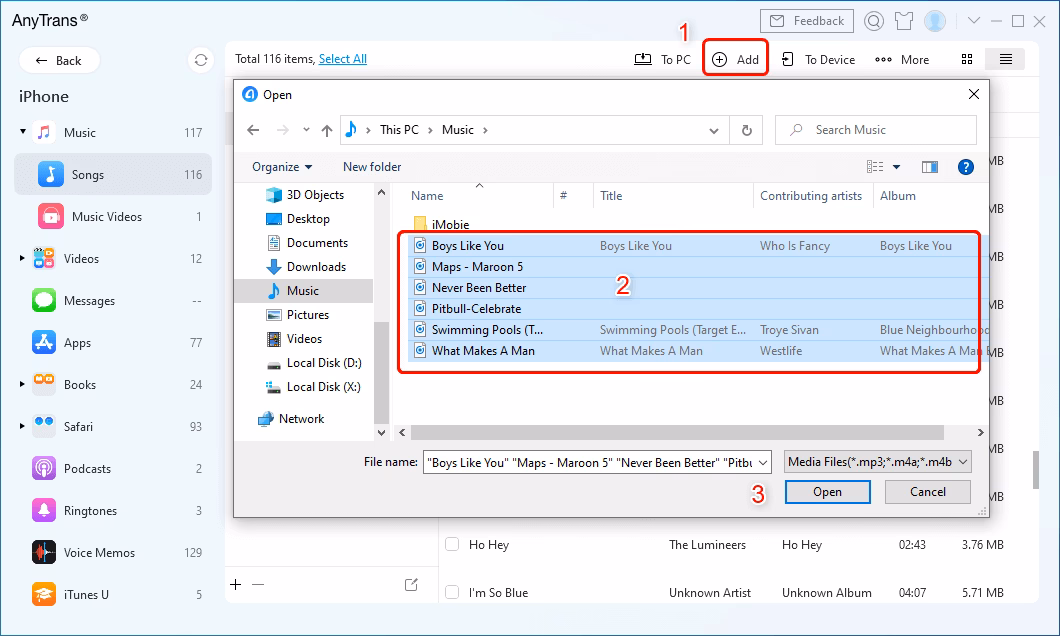Click the To PC export icon

(x=663, y=60)
